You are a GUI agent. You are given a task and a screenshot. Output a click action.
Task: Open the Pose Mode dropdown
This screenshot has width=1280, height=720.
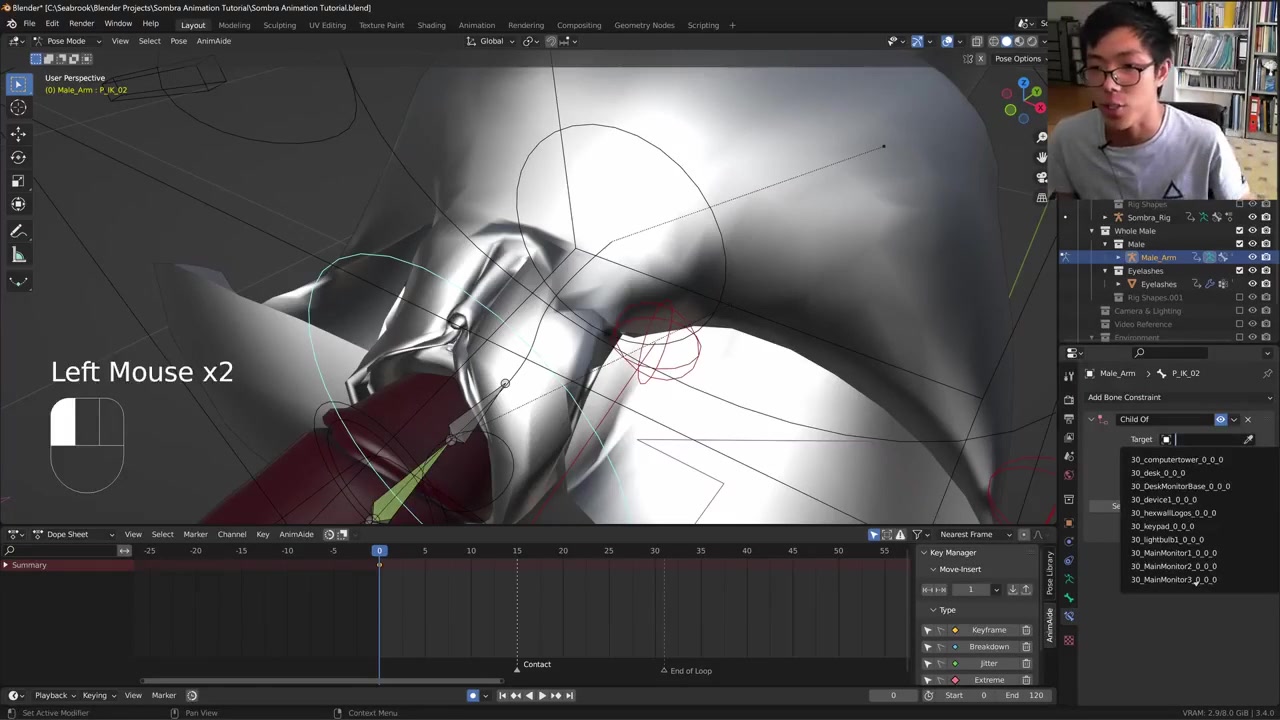coord(66,41)
